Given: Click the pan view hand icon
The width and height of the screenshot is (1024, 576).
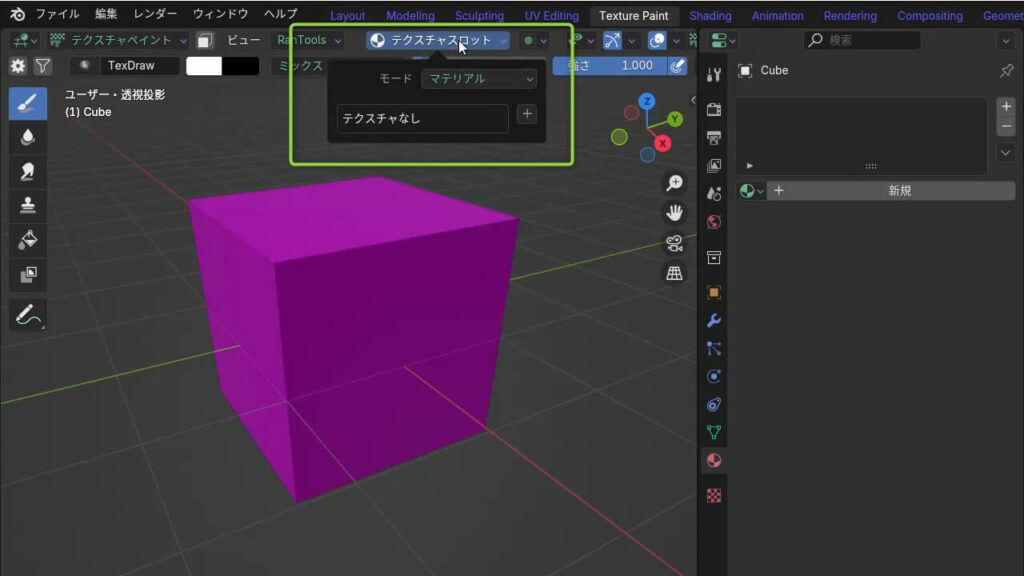Looking at the screenshot, I should point(674,213).
